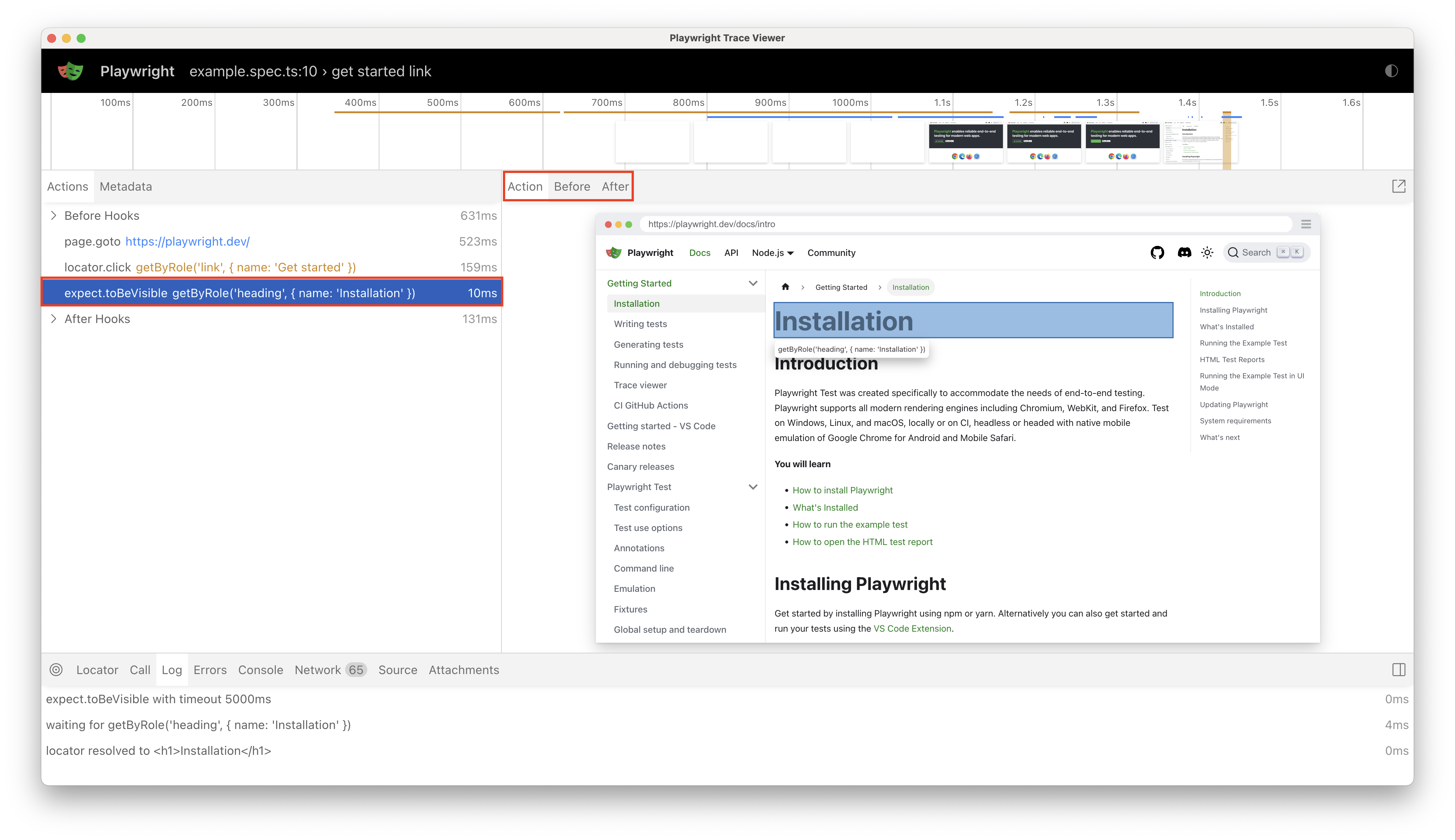Open the snapshot browser hamburger menu

click(1306, 224)
